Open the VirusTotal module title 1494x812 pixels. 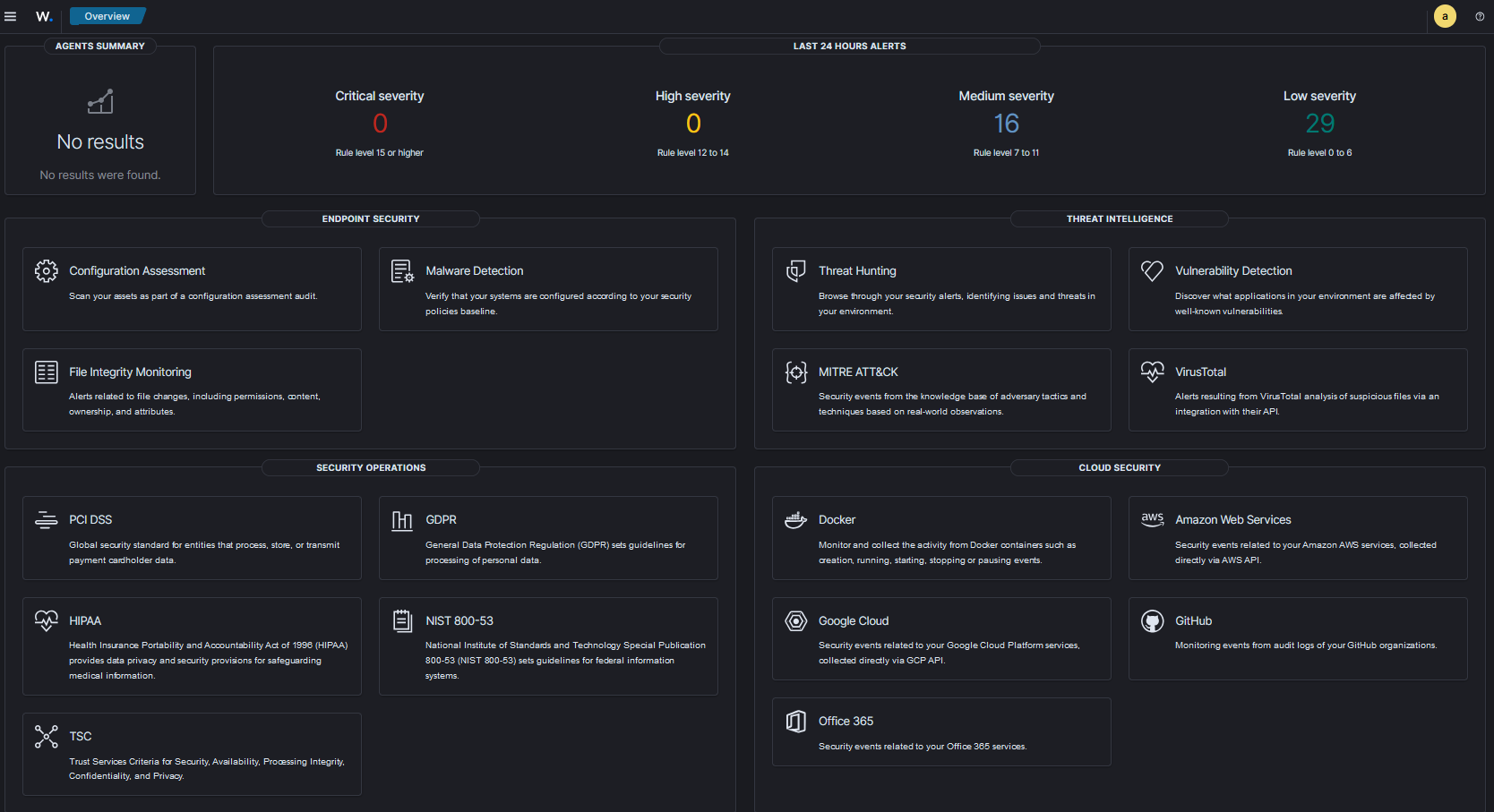[x=1200, y=372]
